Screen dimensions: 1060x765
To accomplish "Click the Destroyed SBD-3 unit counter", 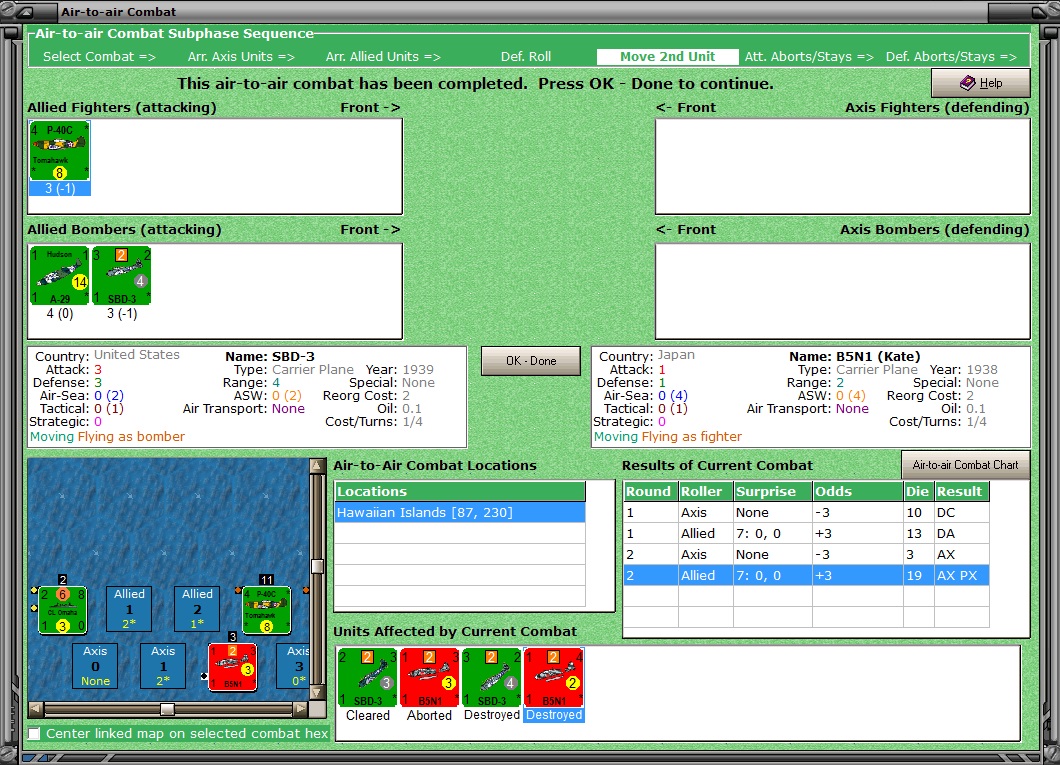I will pyautogui.click(x=491, y=677).
